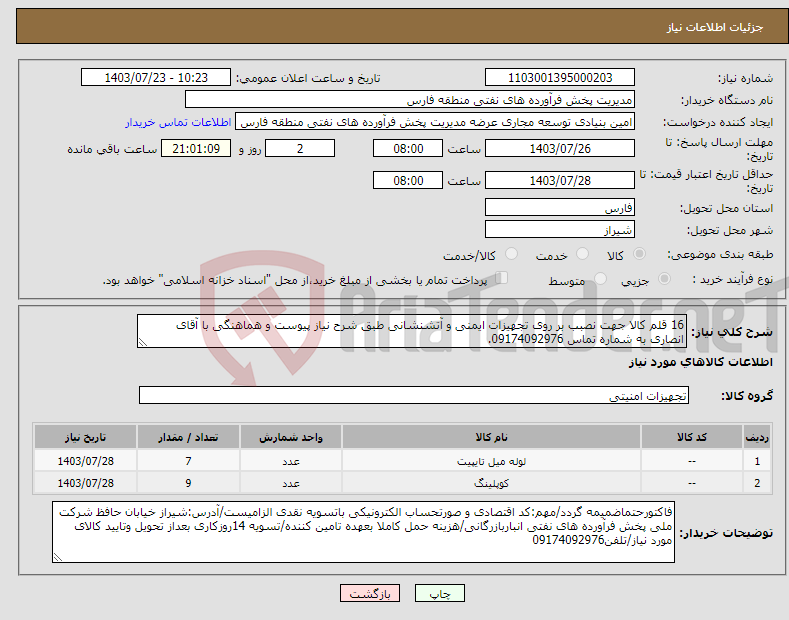Click the ردیف column header

(x=757, y=437)
